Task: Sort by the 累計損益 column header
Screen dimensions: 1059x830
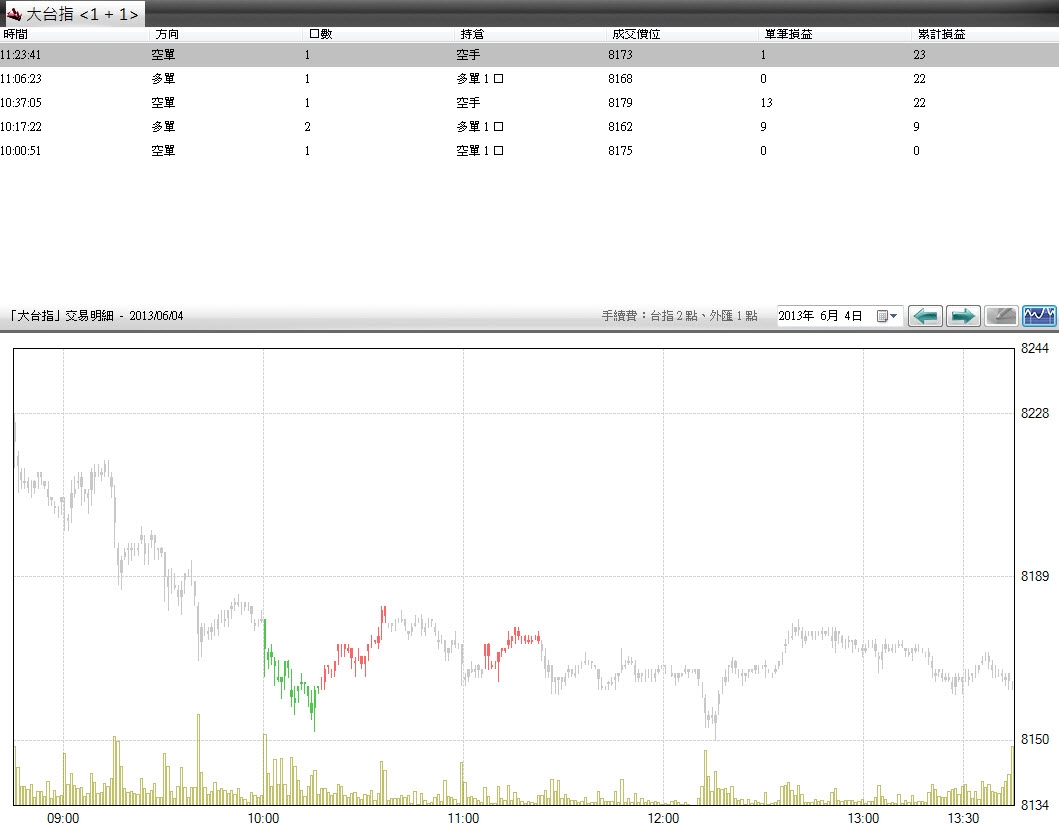Action: [x=941, y=35]
